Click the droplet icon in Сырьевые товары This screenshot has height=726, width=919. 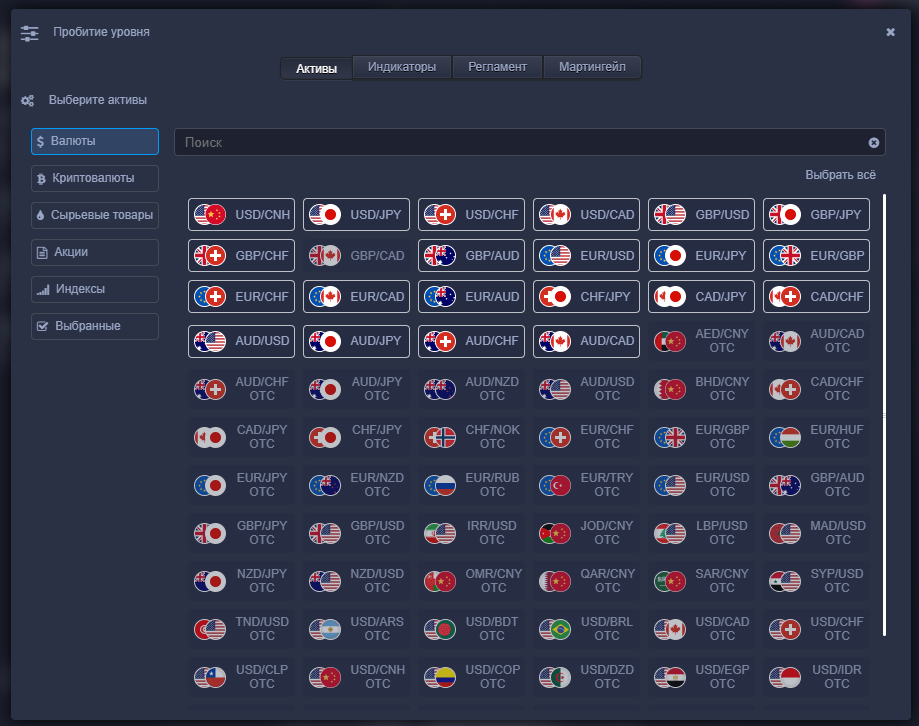40,215
